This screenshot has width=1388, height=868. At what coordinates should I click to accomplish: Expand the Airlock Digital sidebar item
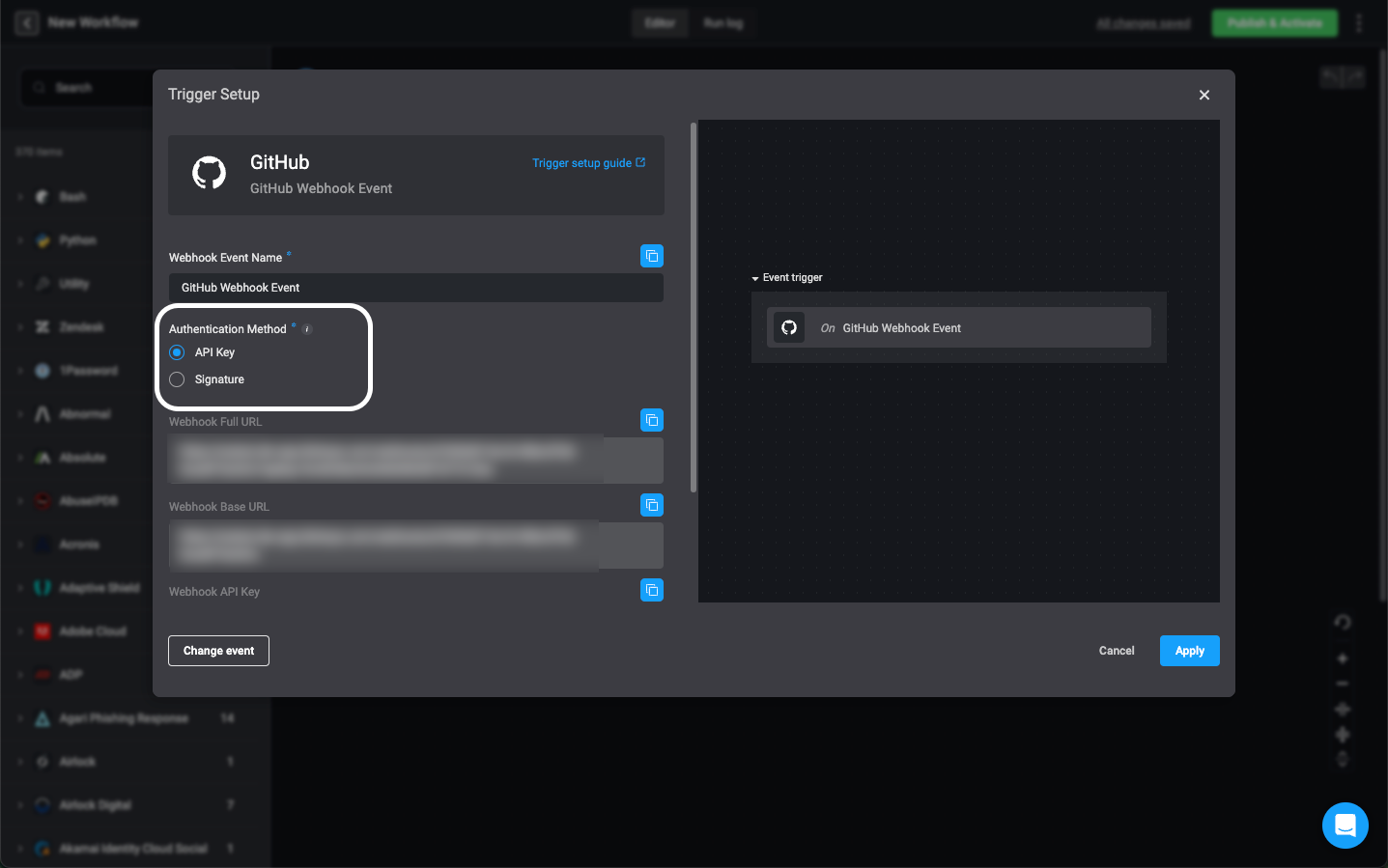click(20, 805)
